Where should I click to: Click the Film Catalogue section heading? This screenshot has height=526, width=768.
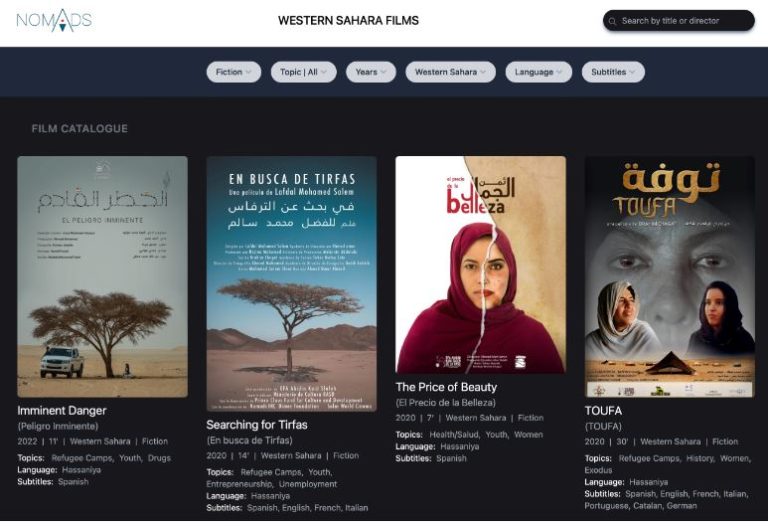pos(79,129)
